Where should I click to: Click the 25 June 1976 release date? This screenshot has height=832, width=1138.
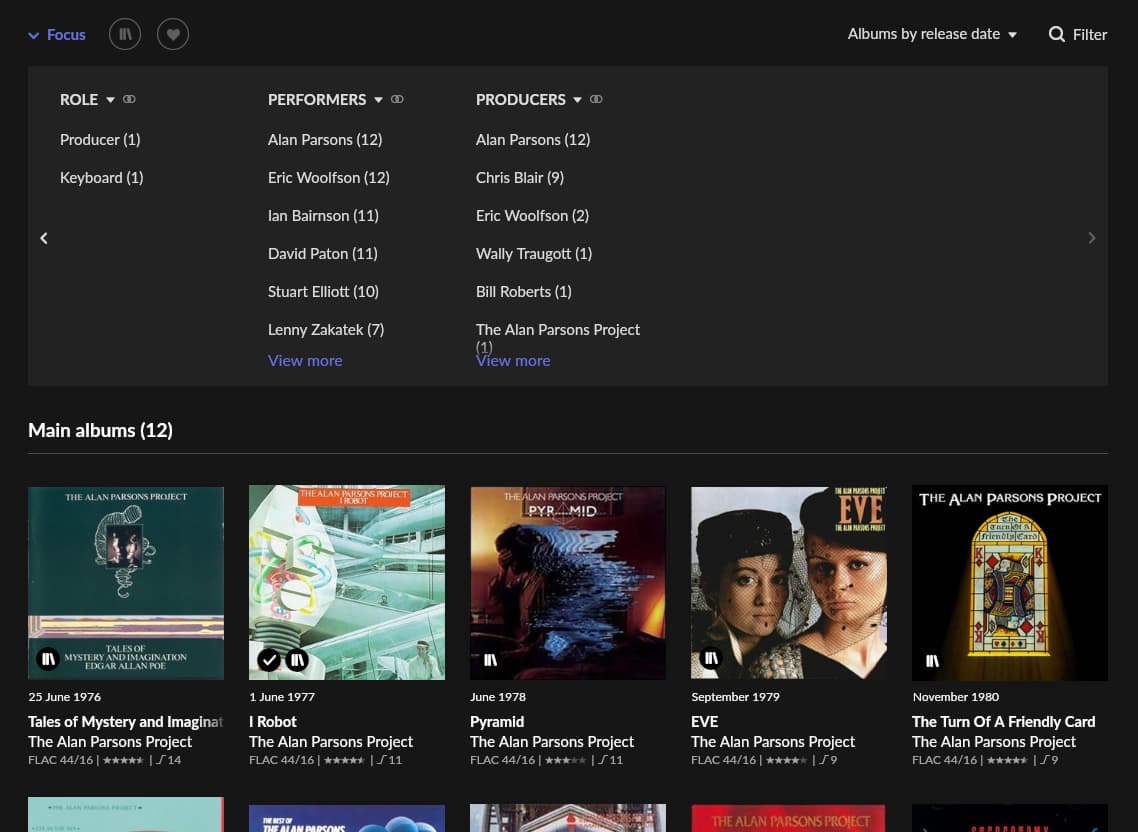coord(65,697)
